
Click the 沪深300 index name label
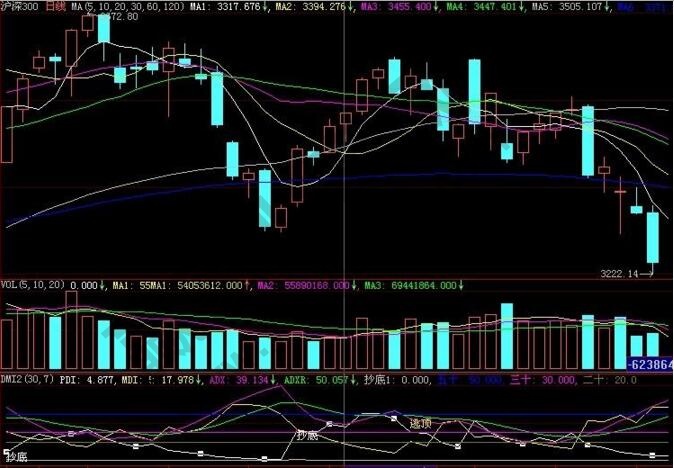pos(20,7)
